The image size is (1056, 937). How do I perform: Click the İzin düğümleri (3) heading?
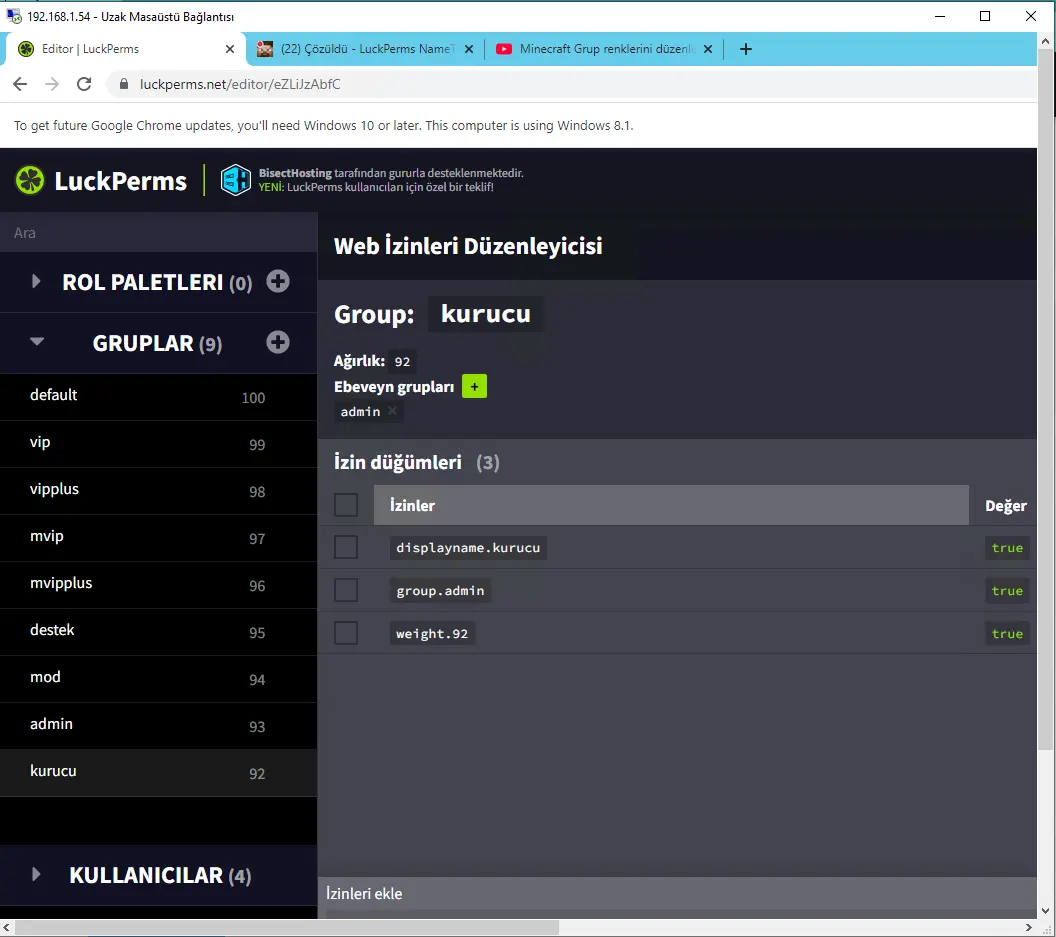tap(417, 462)
